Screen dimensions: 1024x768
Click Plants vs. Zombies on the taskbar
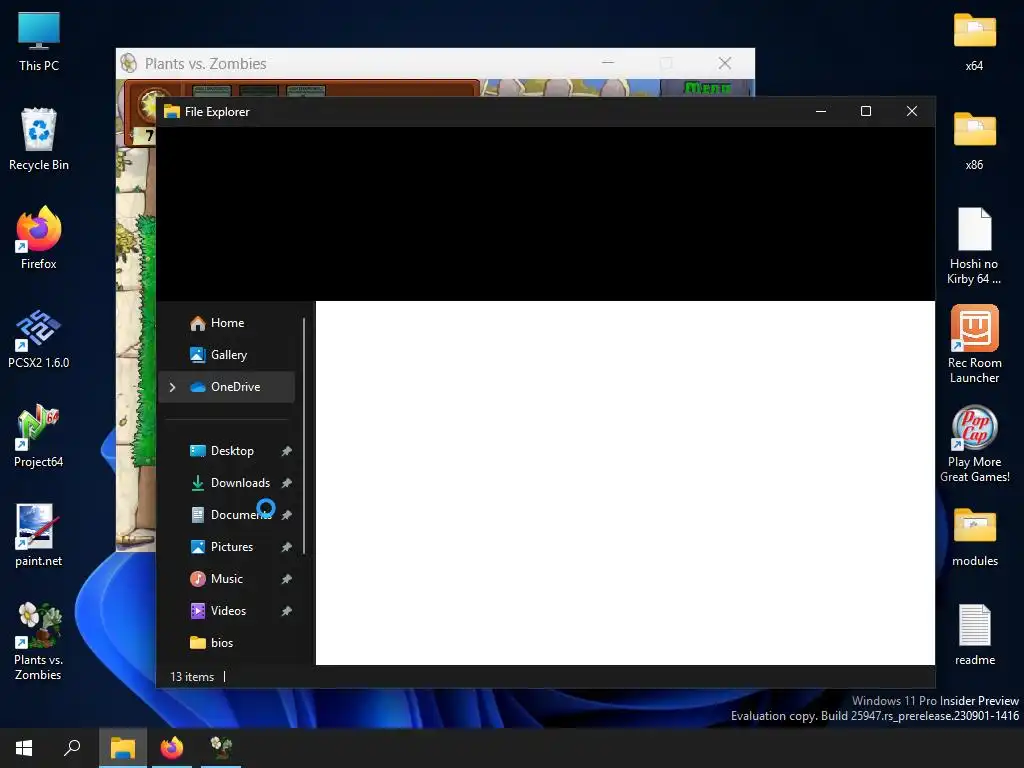(221, 748)
